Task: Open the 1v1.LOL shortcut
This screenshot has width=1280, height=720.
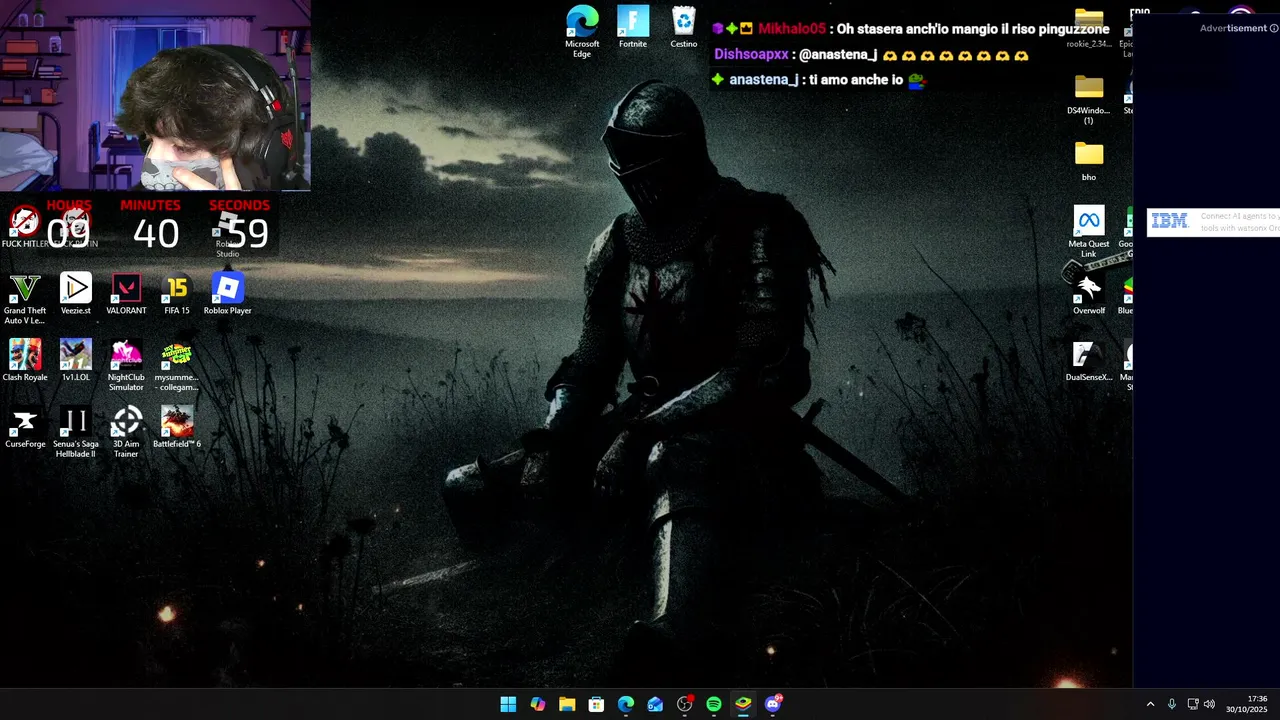Action: coord(76,361)
